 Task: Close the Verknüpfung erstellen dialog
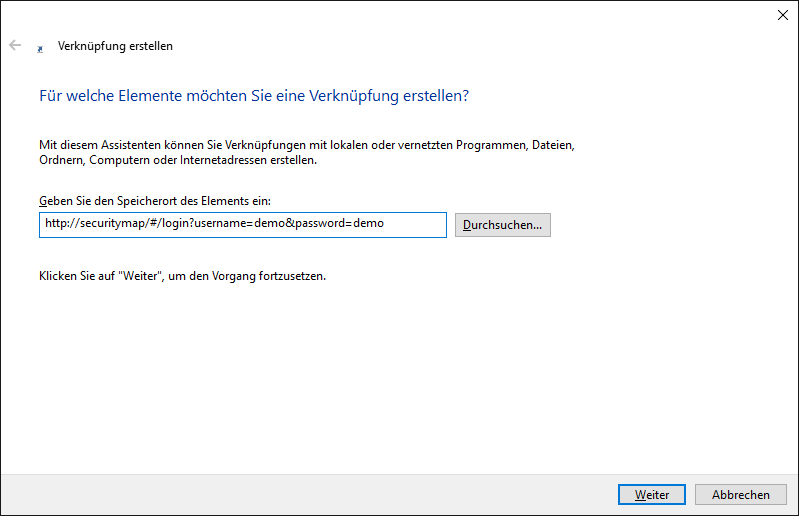783,15
